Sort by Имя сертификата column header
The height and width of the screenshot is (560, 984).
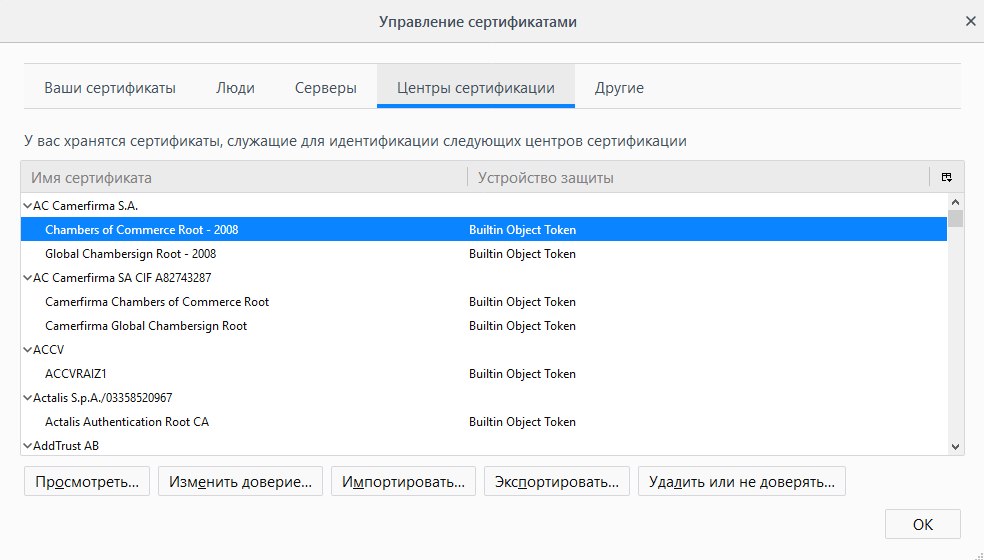coord(244,178)
